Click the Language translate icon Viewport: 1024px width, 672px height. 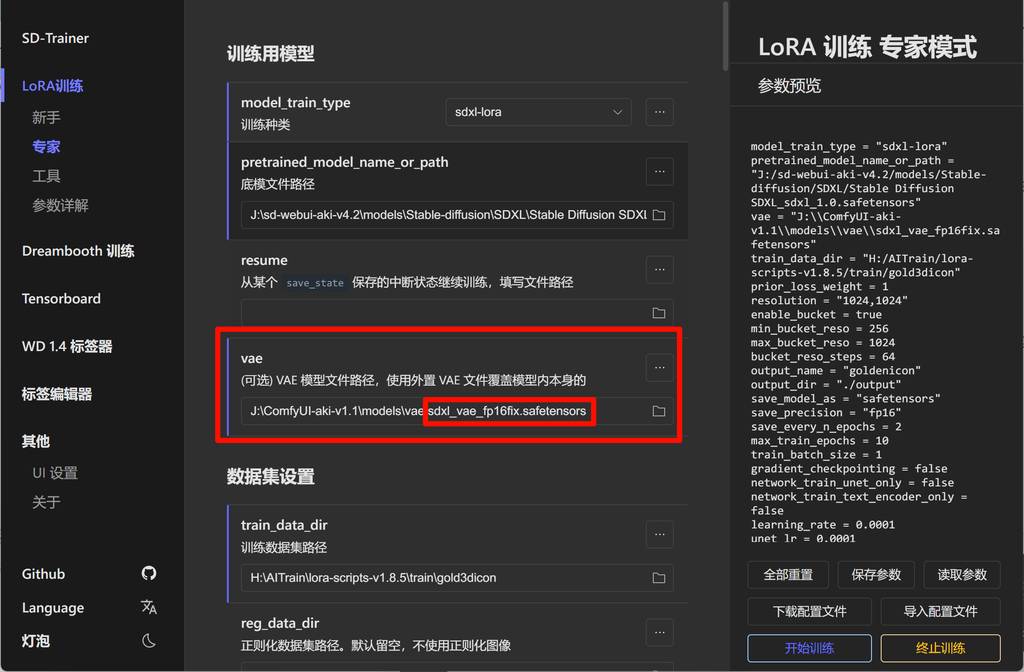pos(149,608)
